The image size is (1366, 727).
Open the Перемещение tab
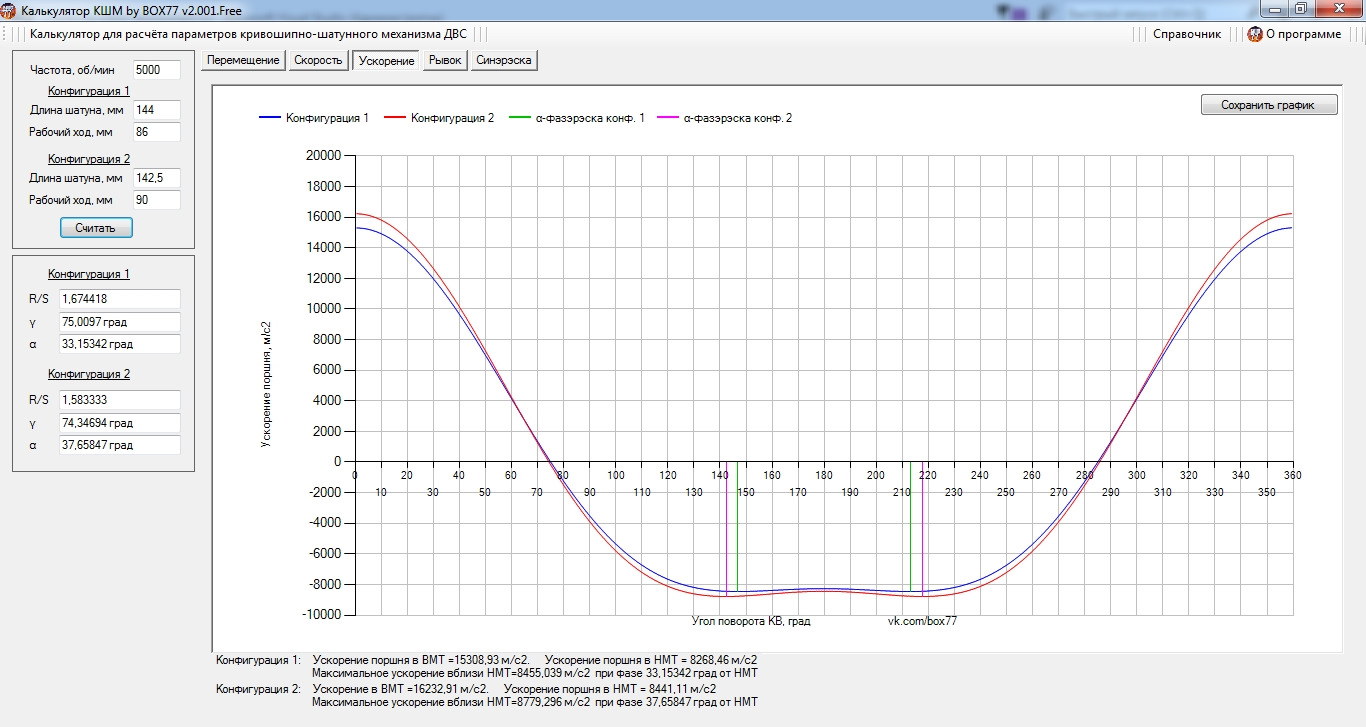click(x=243, y=60)
